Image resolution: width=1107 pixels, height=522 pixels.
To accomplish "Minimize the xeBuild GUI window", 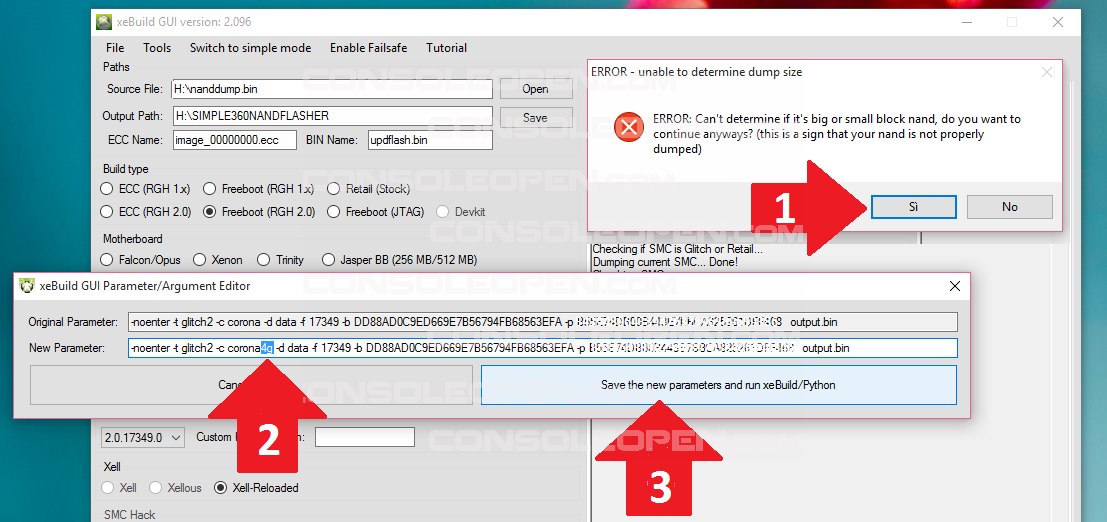I will [967, 22].
